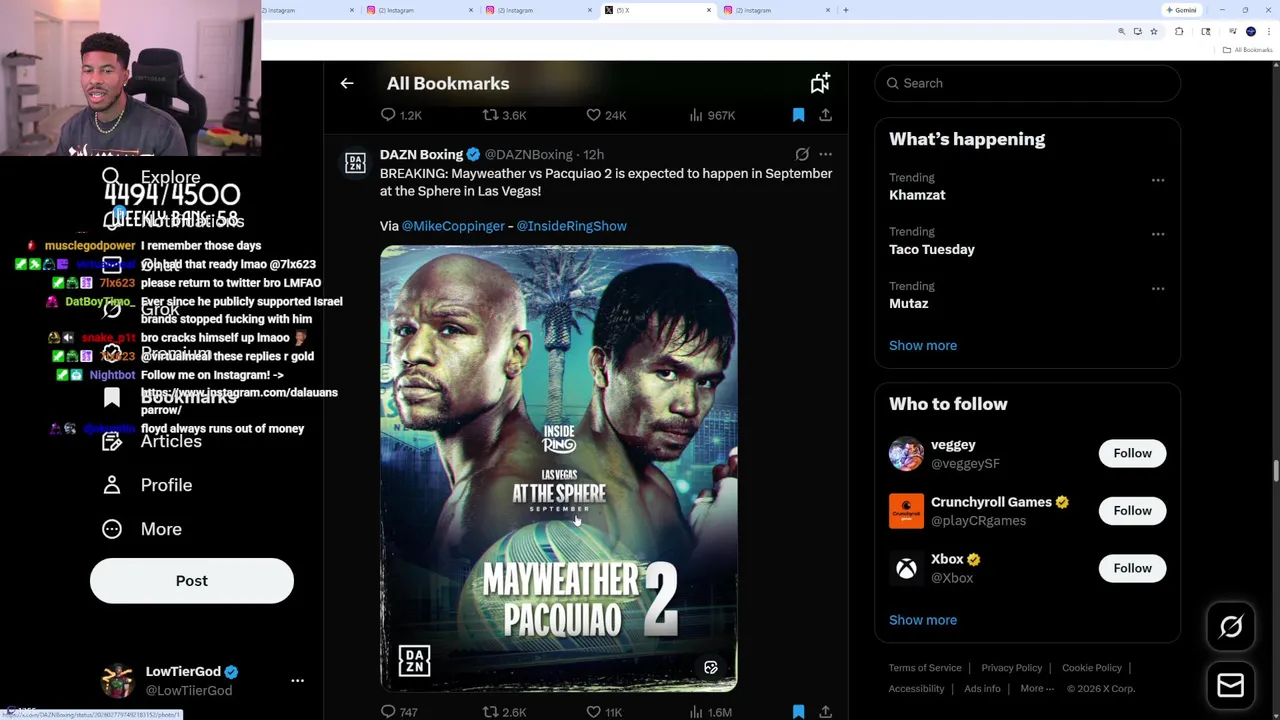1280x720 pixels.
Task: Open the more options menu on DAZN post
Action: (x=825, y=154)
